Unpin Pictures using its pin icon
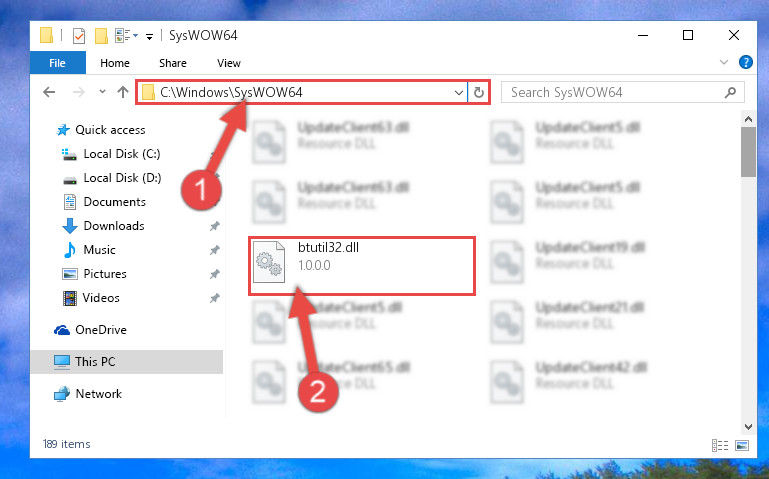The height and width of the screenshot is (479, 769). click(x=214, y=274)
